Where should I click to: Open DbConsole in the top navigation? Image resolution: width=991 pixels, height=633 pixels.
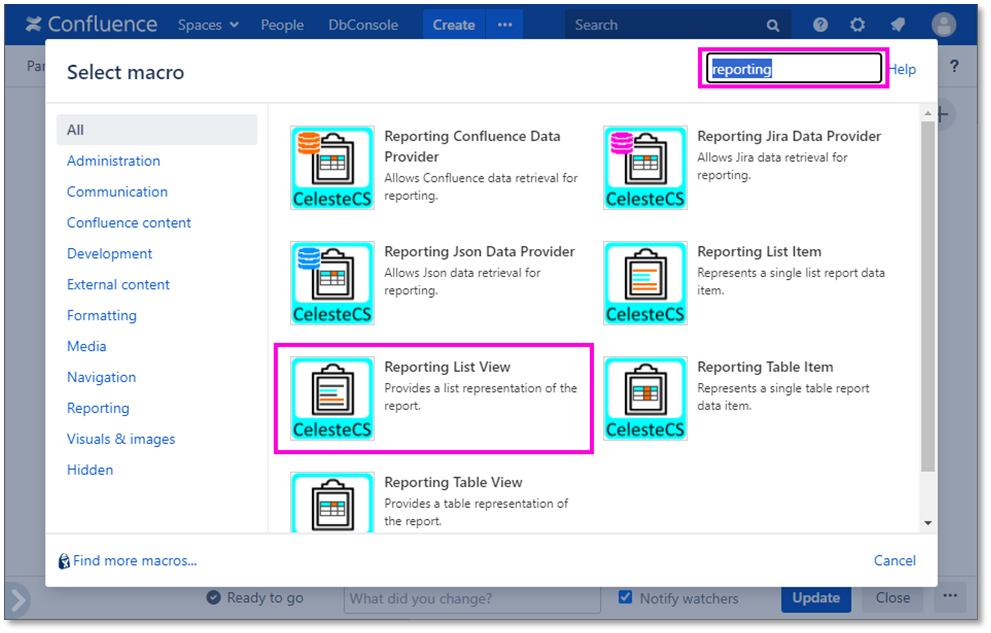coord(363,25)
